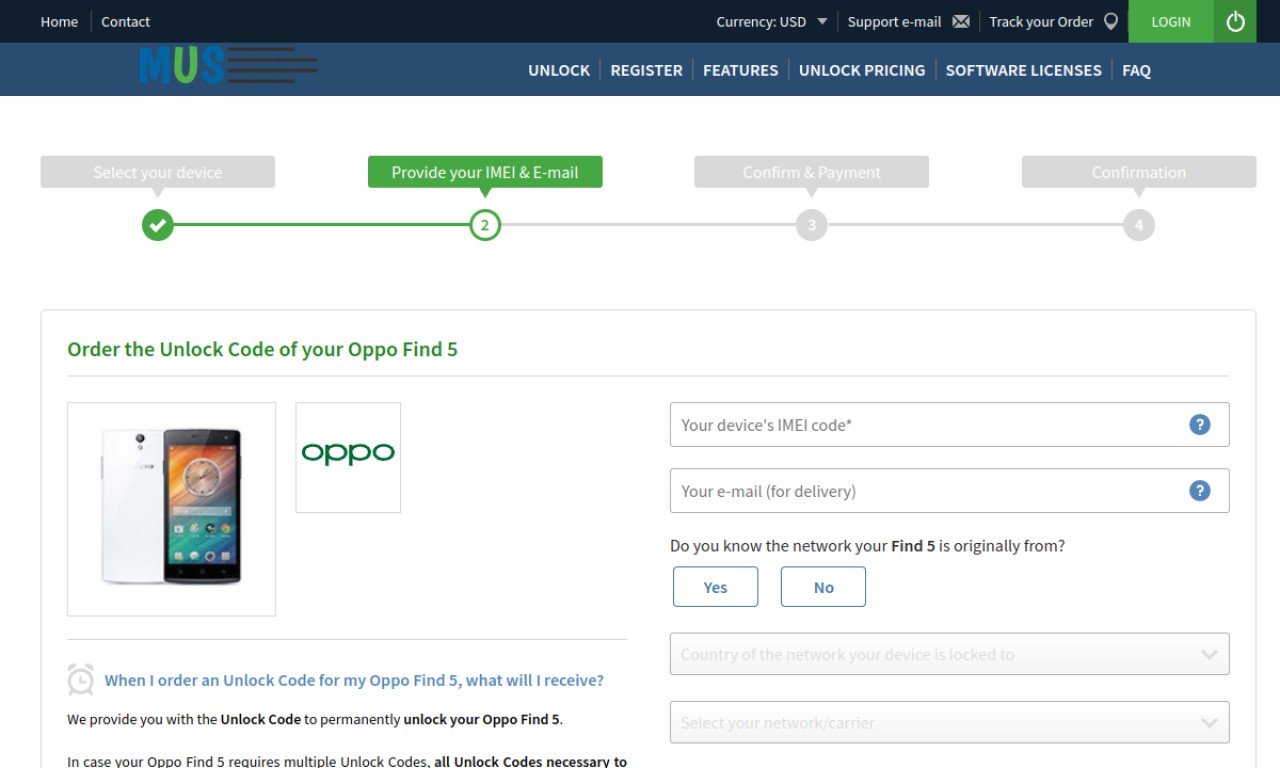The height and width of the screenshot is (768, 1280).
Task: Click the alarm clock icon beside FAQ question
Action: click(x=81, y=679)
